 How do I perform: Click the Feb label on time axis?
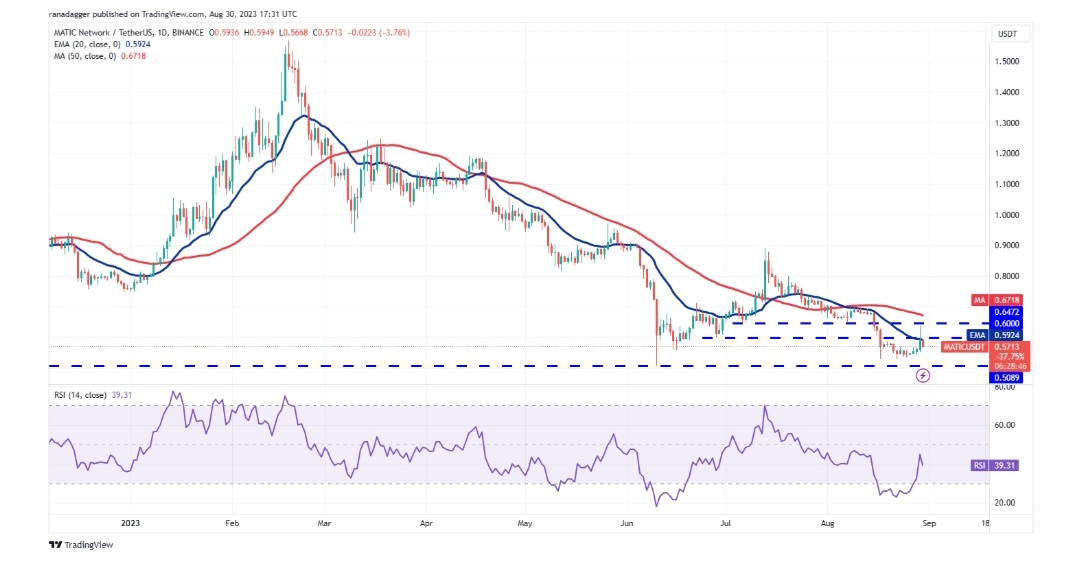coord(232,522)
